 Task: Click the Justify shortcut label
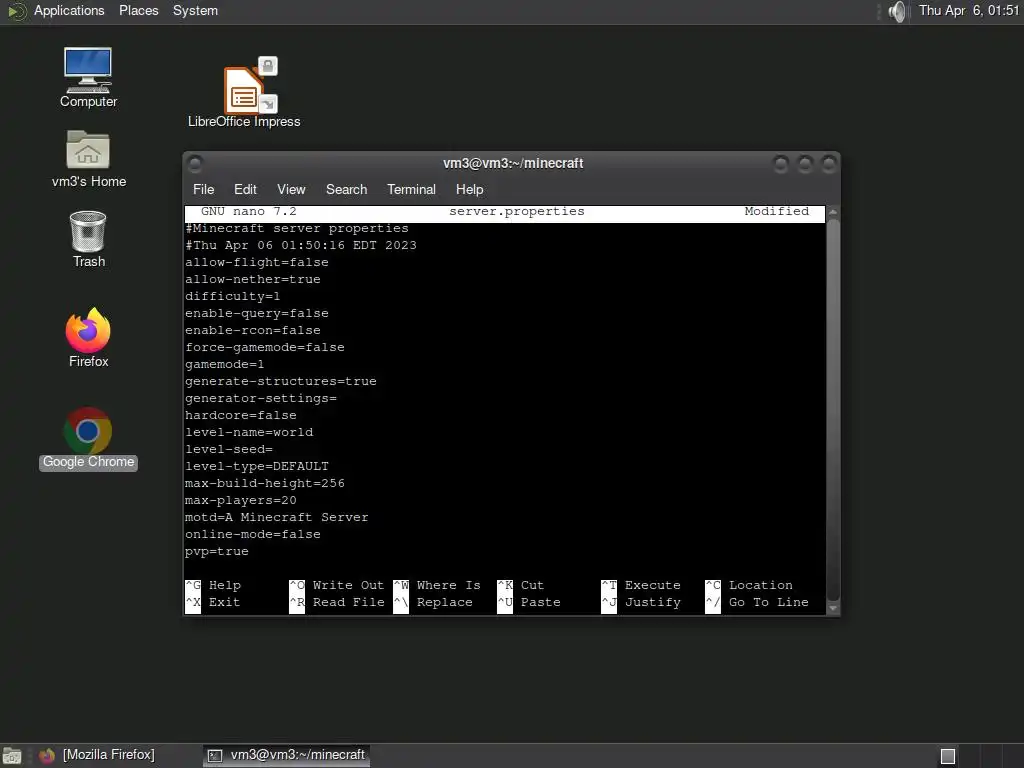652,602
